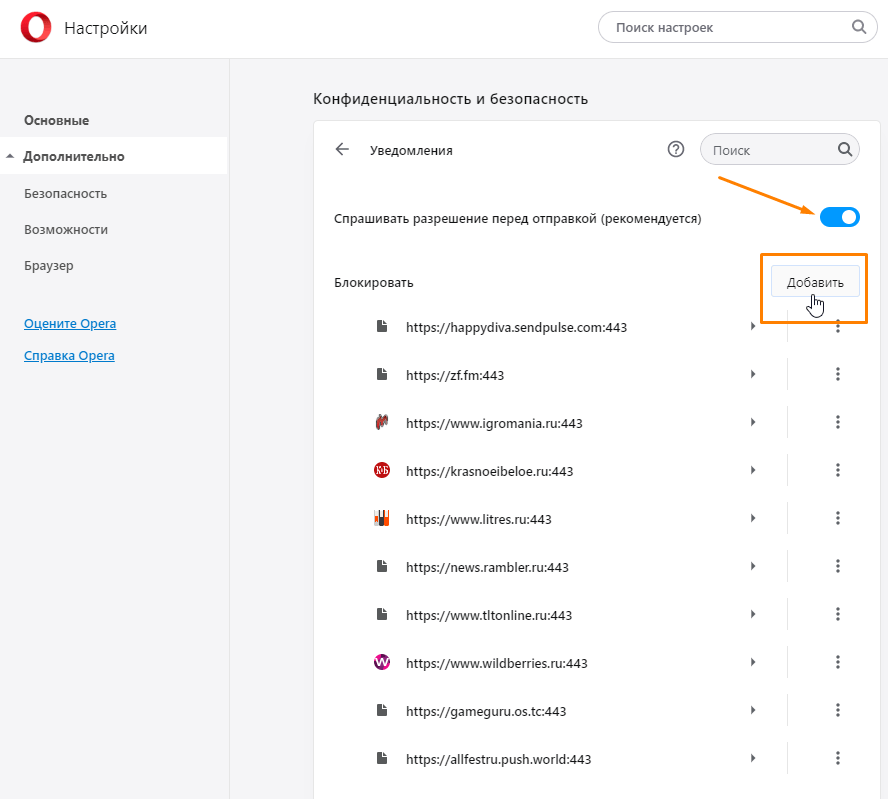Open Безопасность settings section
The height and width of the screenshot is (799, 888).
pyautogui.click(x=66, y=193)
